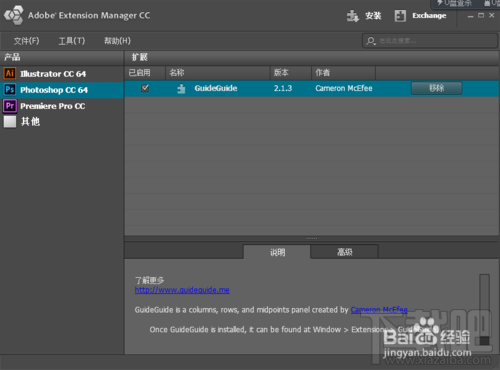Image resolution: width=500 pixels, height=370 pixels.
Task: Select the Illustrator CC 64 Ai icon
Action: [10, 73]
